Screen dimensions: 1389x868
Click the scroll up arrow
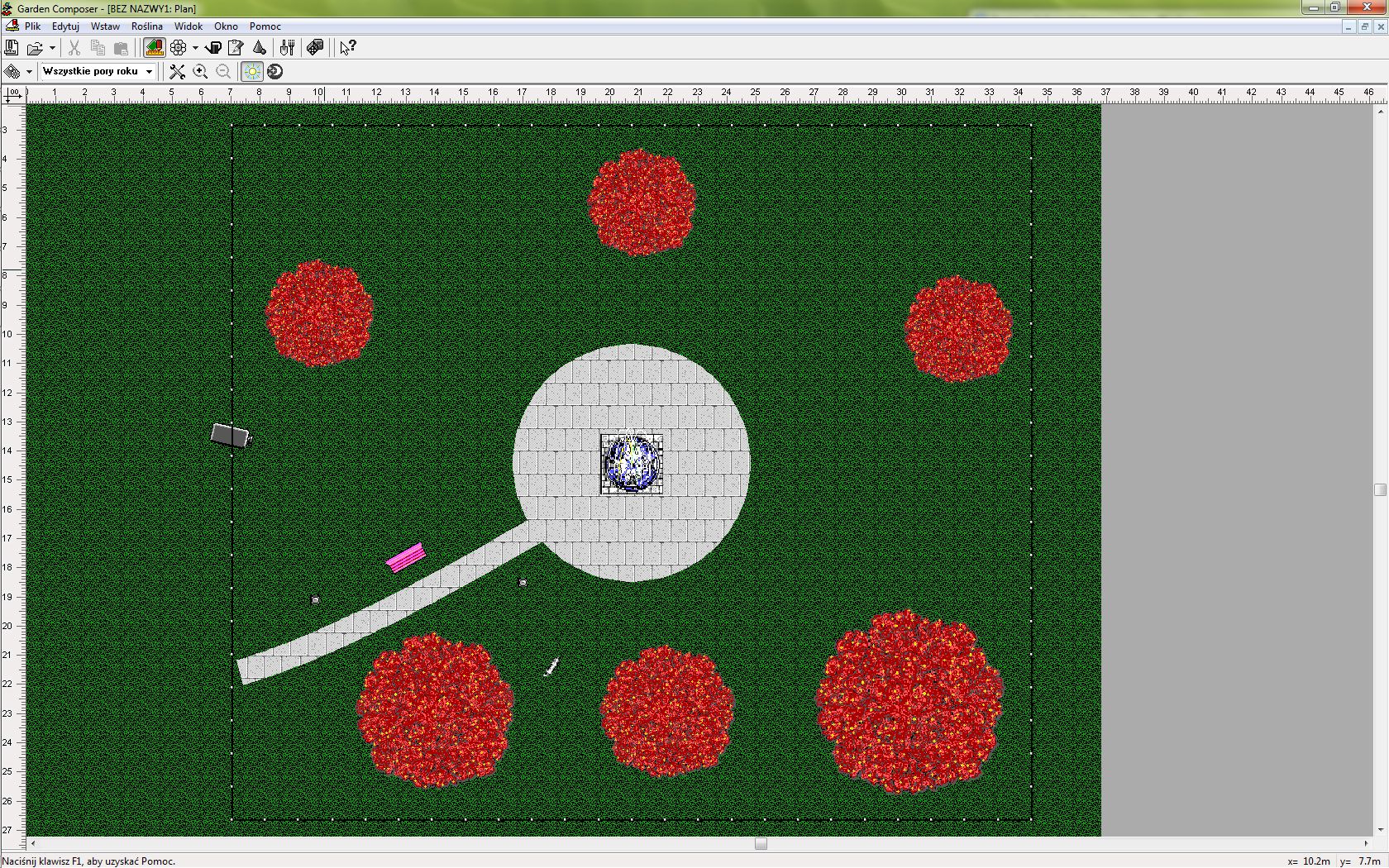[1380, 111]
